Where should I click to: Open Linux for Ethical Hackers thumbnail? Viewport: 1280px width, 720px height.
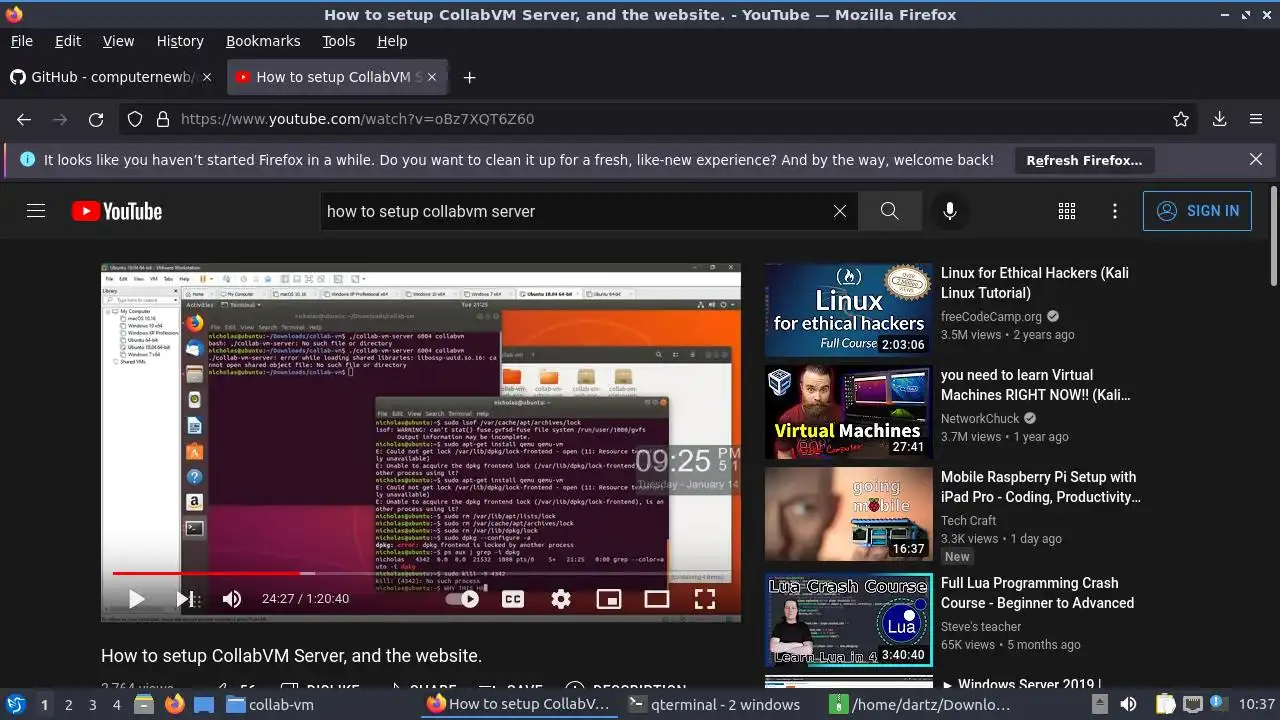coord(848,310)
